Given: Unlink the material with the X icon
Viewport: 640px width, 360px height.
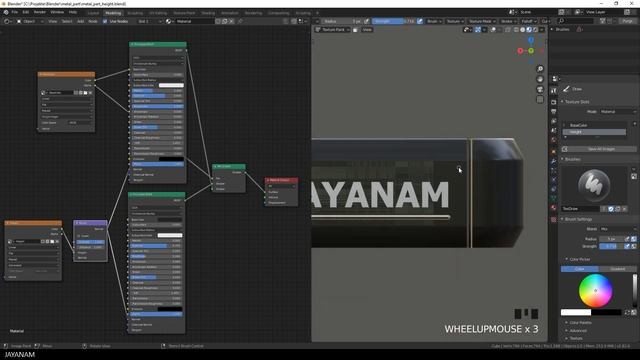Looking at the screenshot, I should tap(231, 21).
